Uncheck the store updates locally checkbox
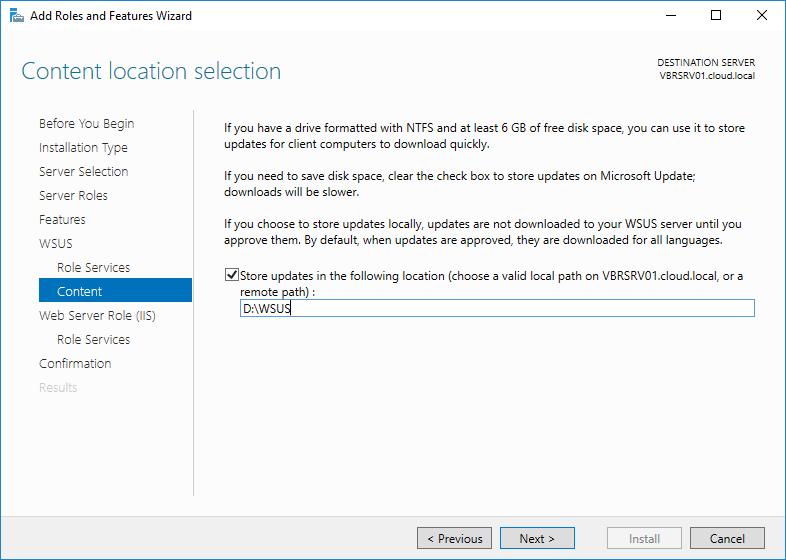 click(233, 275)
